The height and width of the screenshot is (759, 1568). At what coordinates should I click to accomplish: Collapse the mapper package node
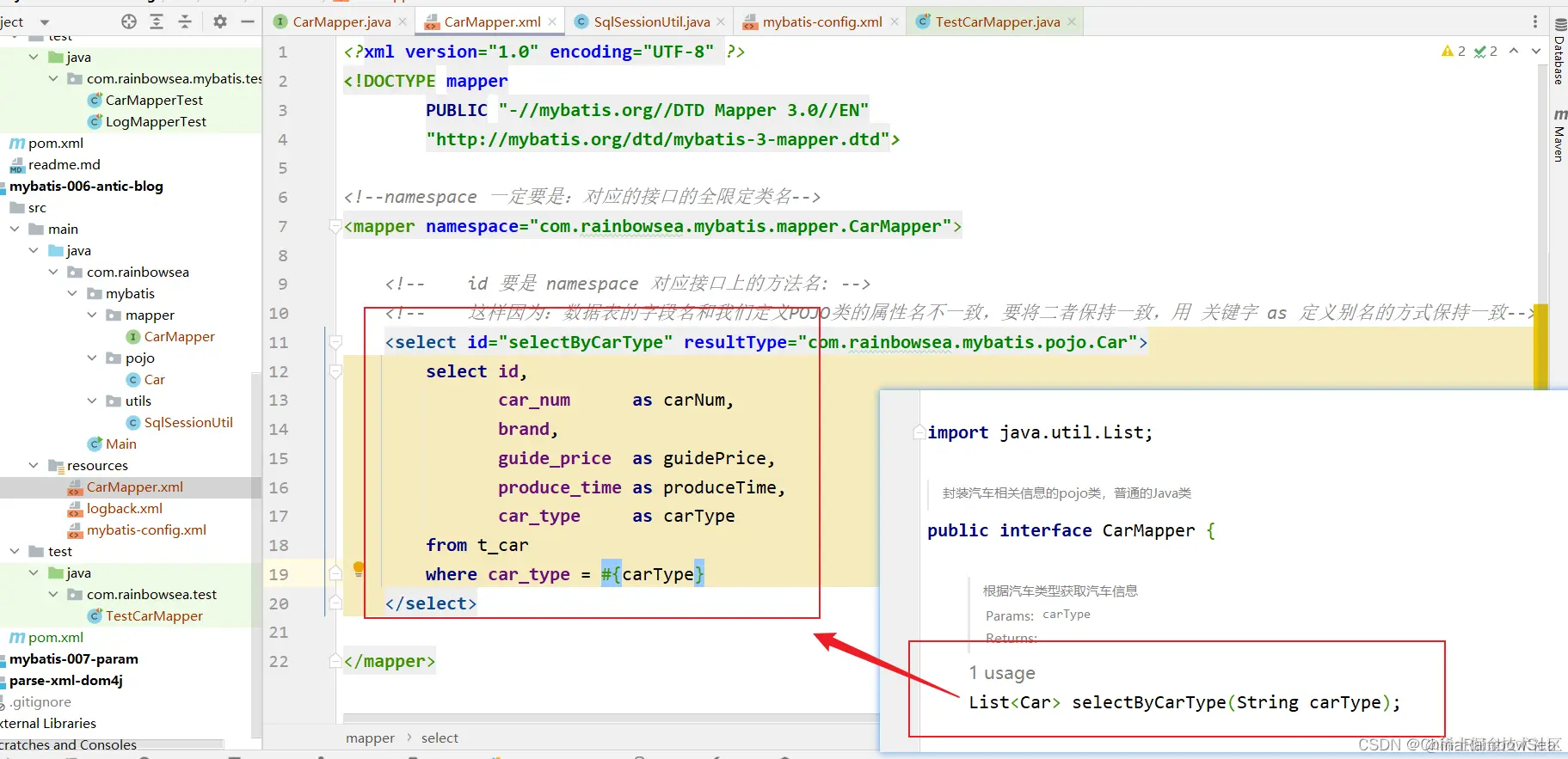[x=92, y=315]
